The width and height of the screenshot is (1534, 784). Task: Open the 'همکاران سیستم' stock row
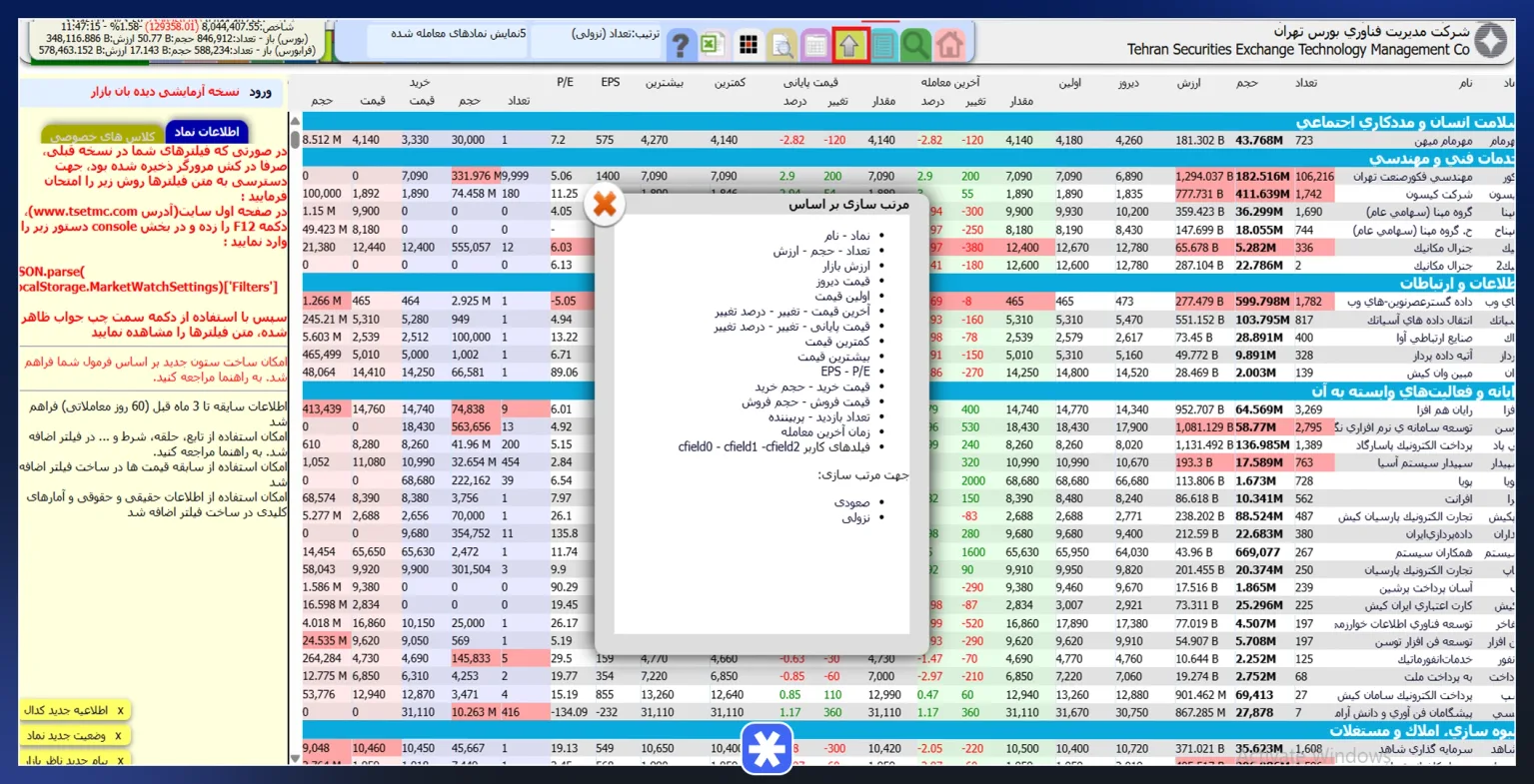click(x=1433, y=552)
